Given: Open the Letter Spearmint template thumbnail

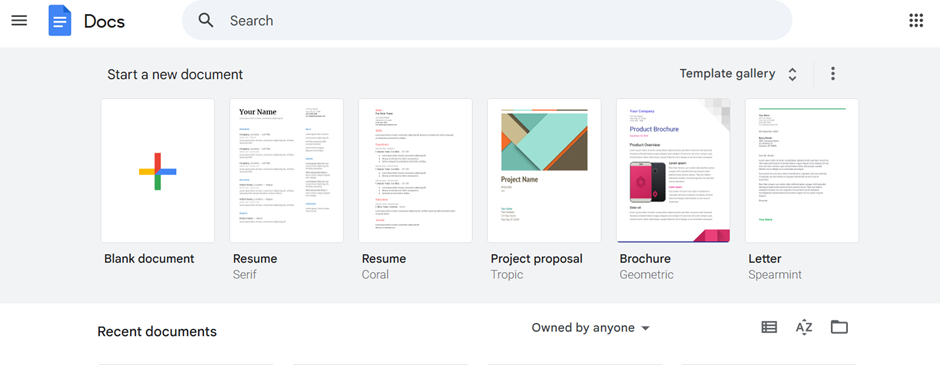Looking at the screenshot, I should tap(802, 171).
